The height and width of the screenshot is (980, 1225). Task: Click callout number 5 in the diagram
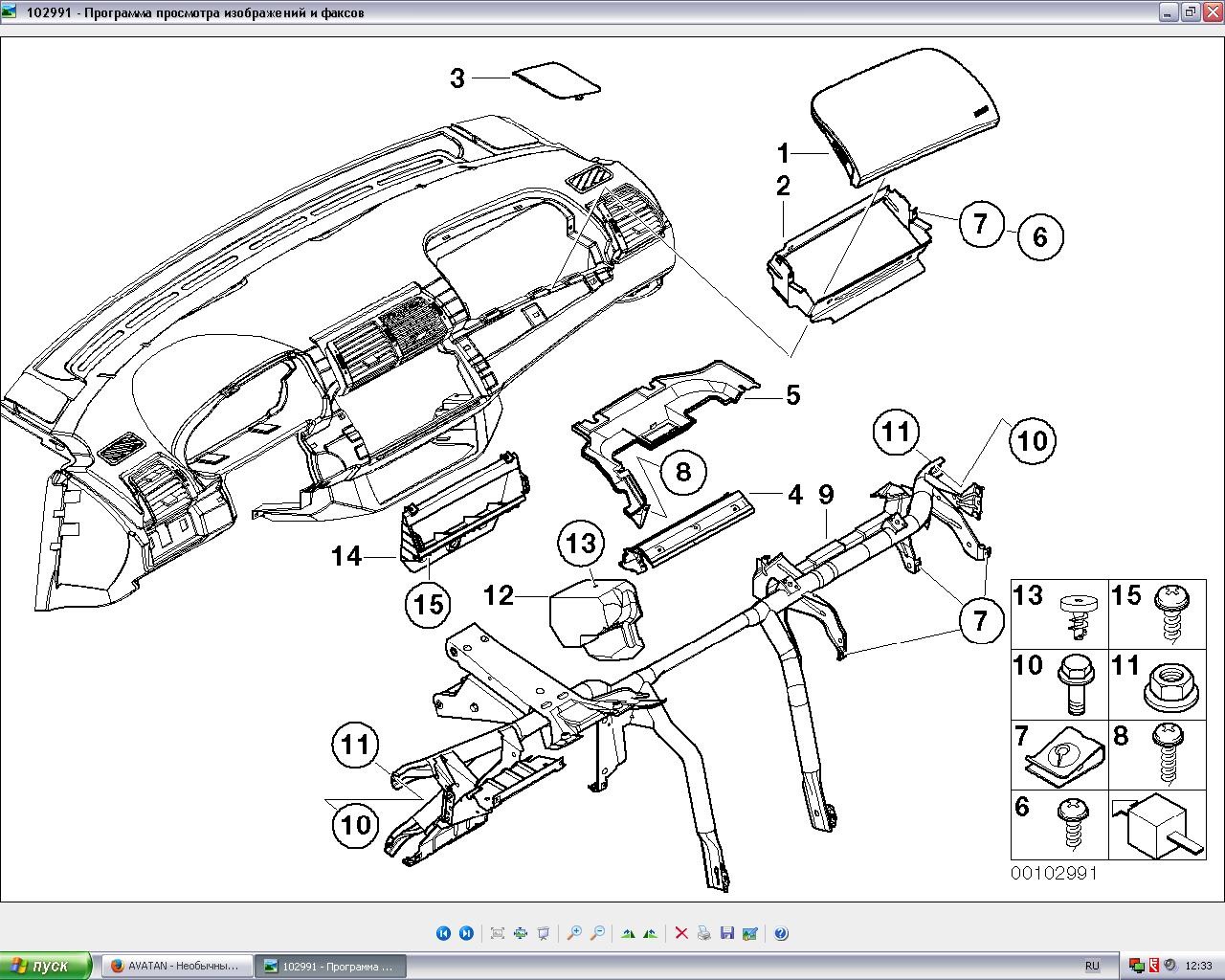pyautogui.click(x=792, y=395)
